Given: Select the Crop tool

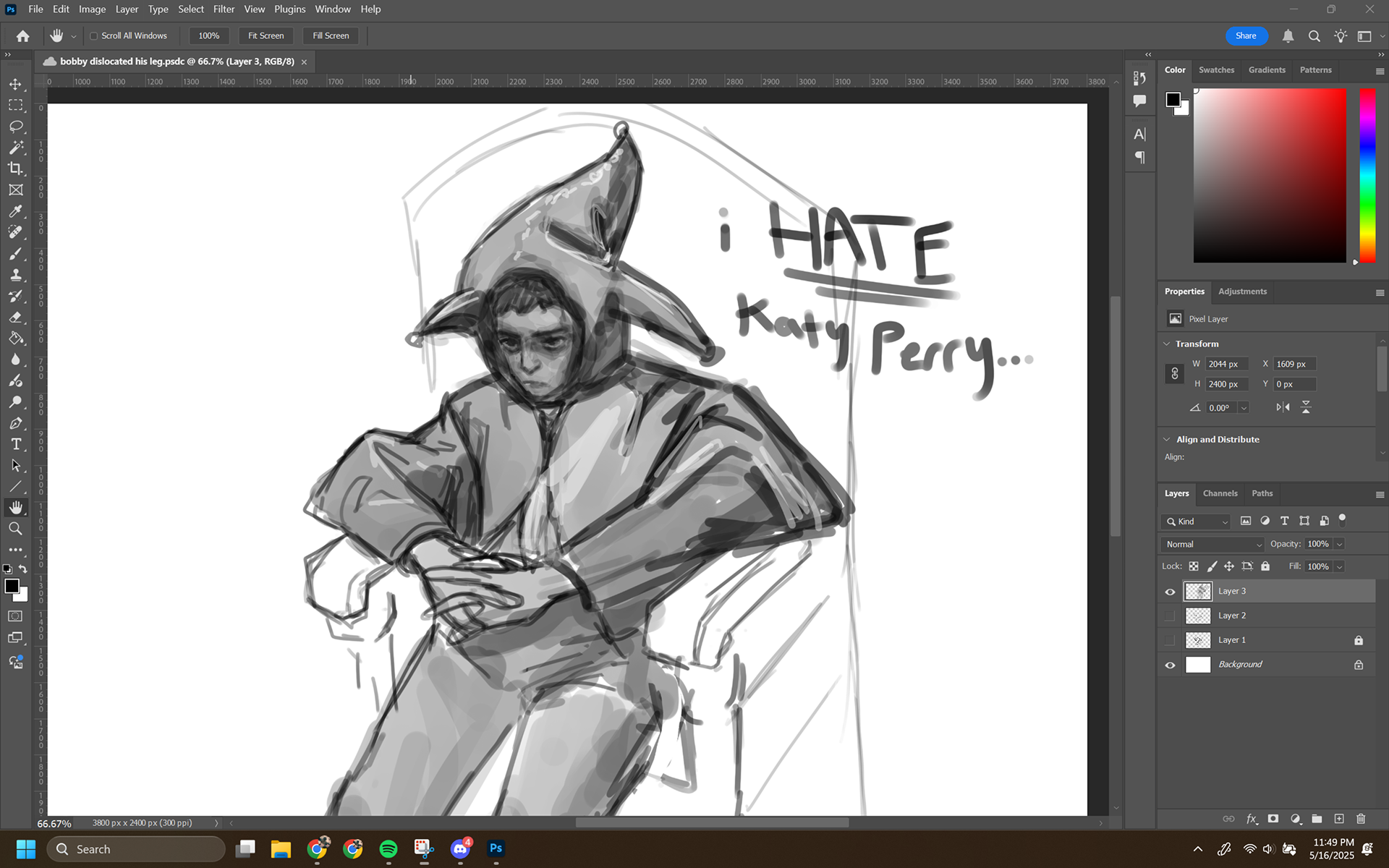Looking at the screenshot, I should click(x=15, y=169).
